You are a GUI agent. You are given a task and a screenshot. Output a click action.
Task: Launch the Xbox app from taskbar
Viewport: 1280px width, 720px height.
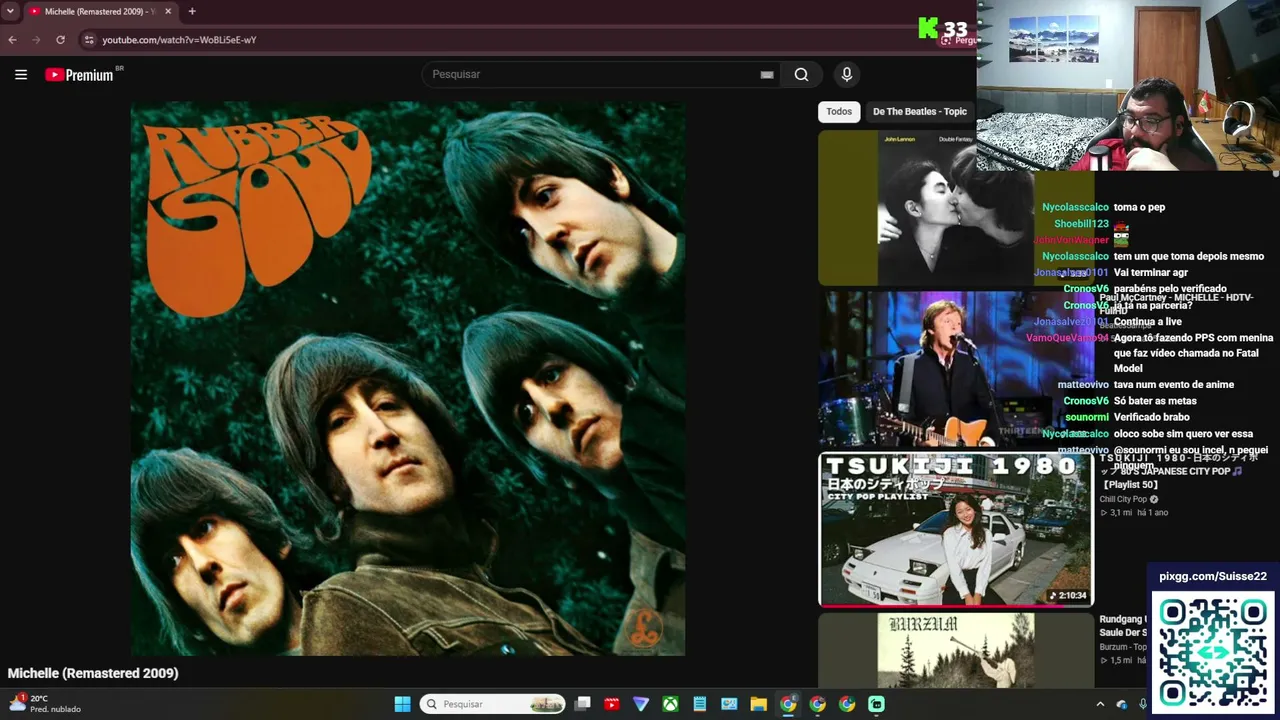[x=670, y=704]
